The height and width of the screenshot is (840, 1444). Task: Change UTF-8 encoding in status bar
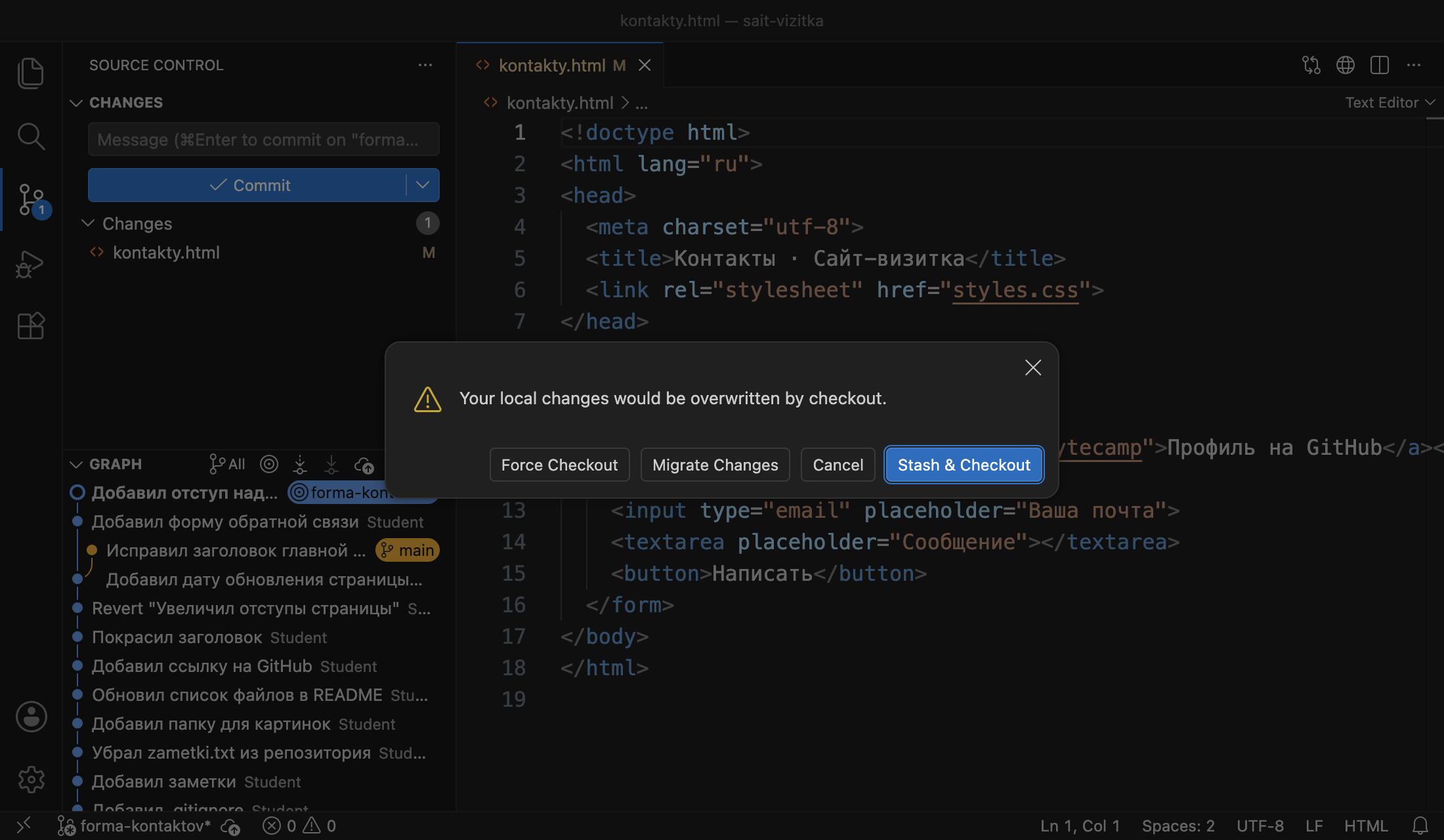point(1260,826)
